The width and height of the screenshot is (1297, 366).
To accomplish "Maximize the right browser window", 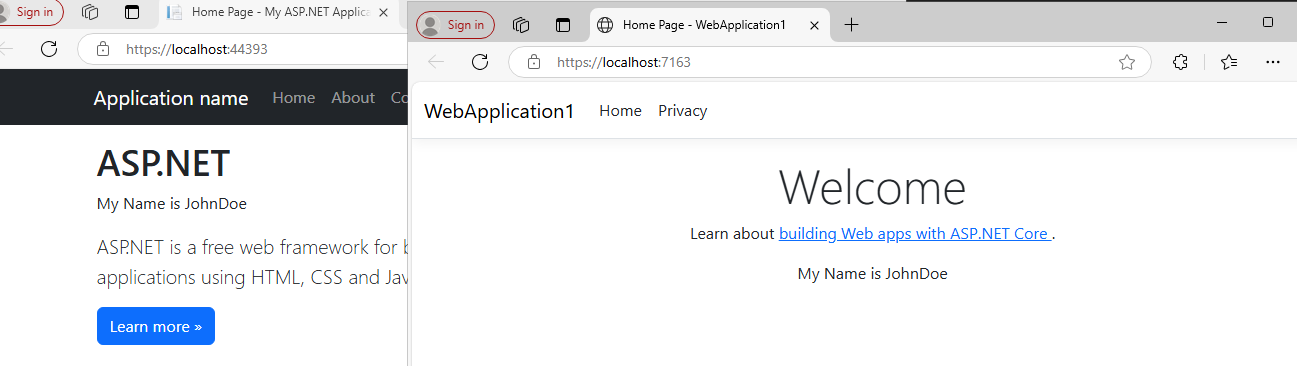I will tap(1268, 21).
